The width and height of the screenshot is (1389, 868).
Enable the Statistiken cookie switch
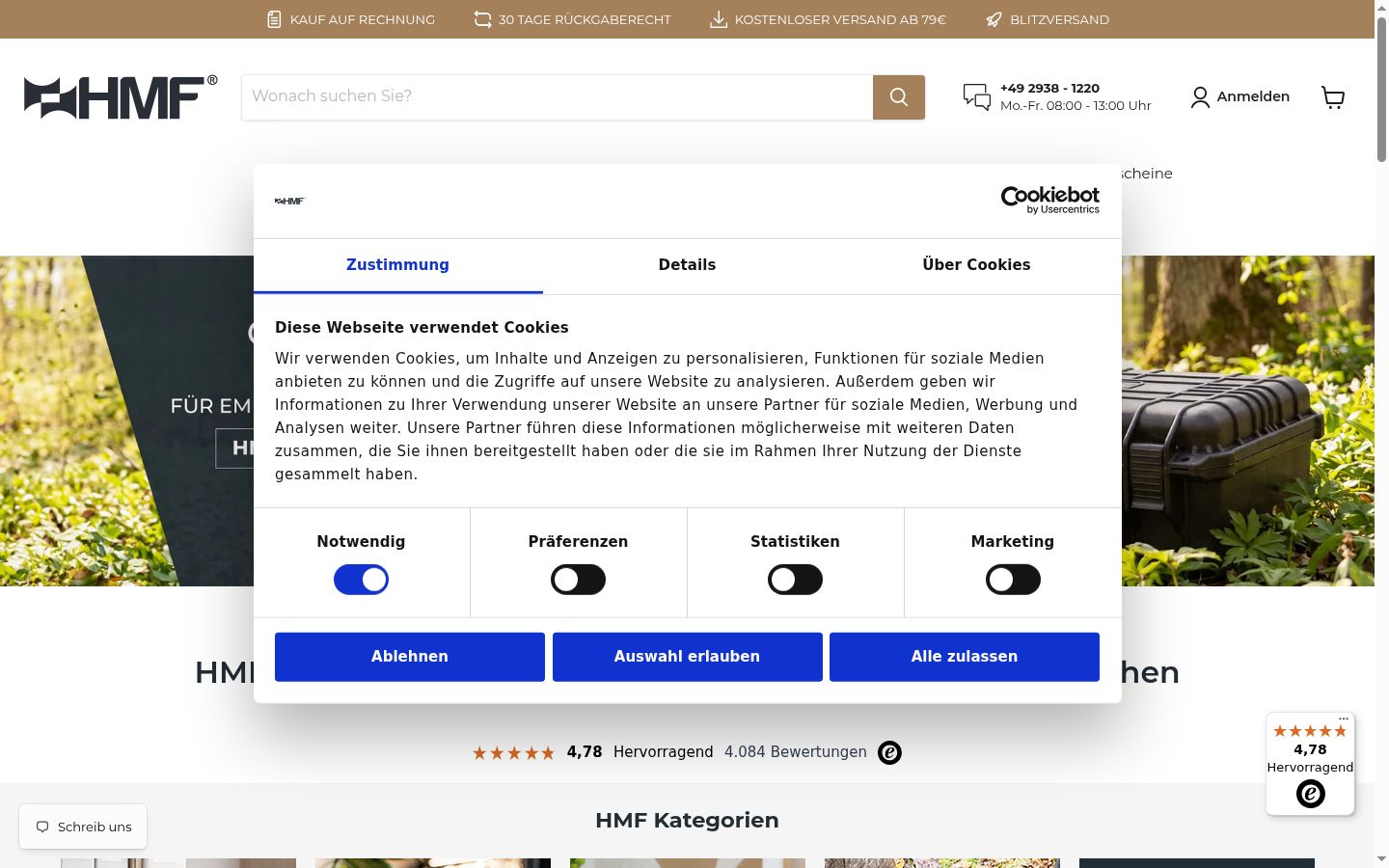pyautogui.click(x=795, y=580)
